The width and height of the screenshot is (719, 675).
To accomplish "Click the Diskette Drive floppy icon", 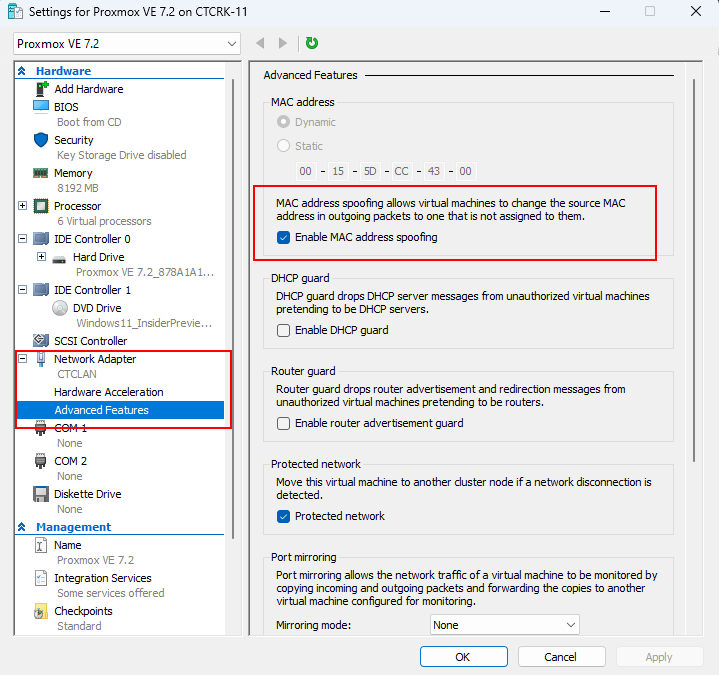I will coord(41,494).
